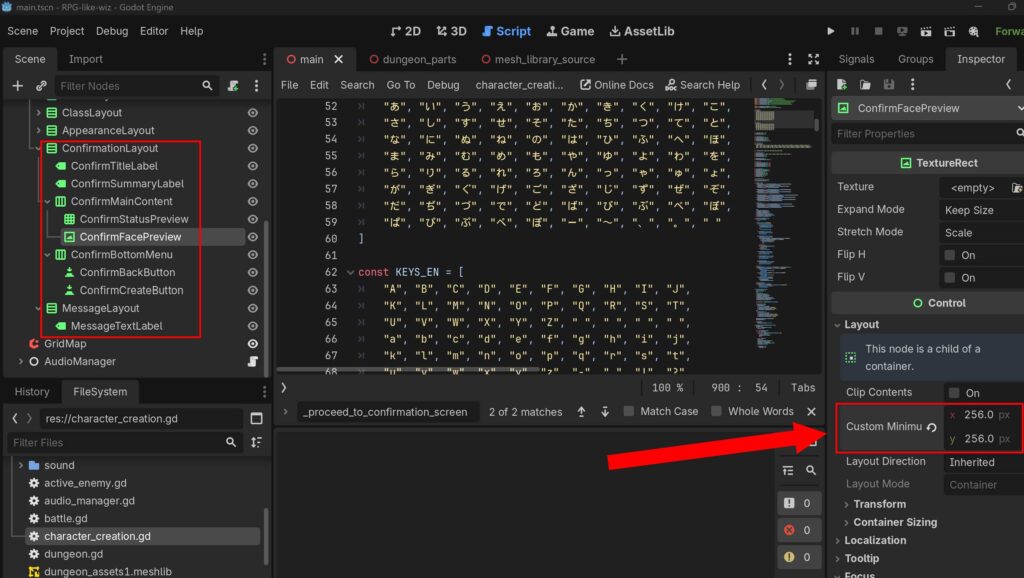Reset Custom Minimum Size value

[932, 427]
